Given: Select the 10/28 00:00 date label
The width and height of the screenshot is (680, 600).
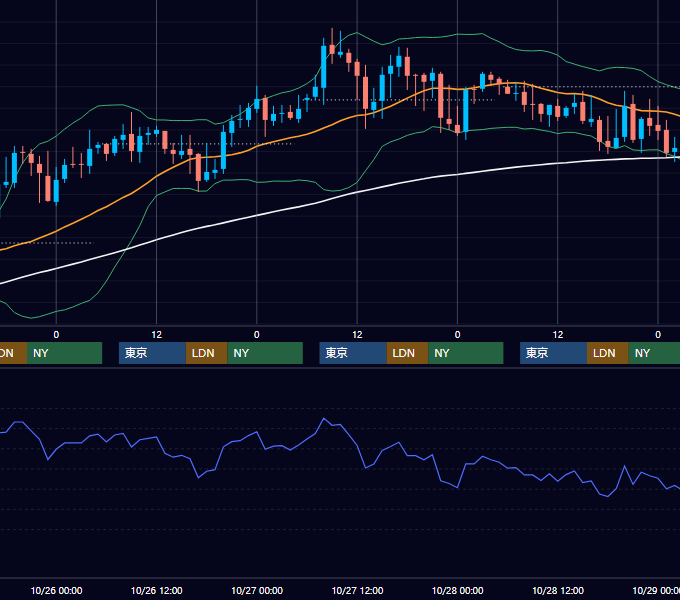Looking at the screenshot, I should [x=458, y=590].
